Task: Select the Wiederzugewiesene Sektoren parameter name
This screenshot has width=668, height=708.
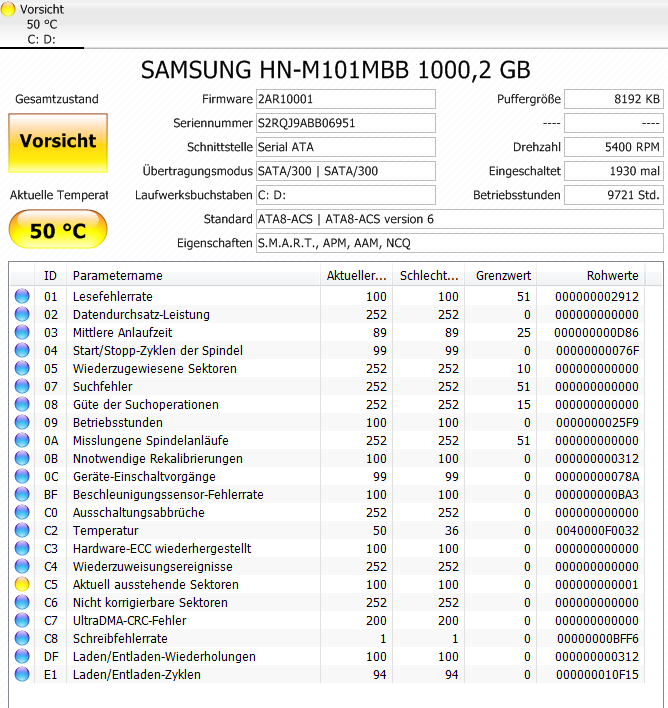Action: point(155,368)
